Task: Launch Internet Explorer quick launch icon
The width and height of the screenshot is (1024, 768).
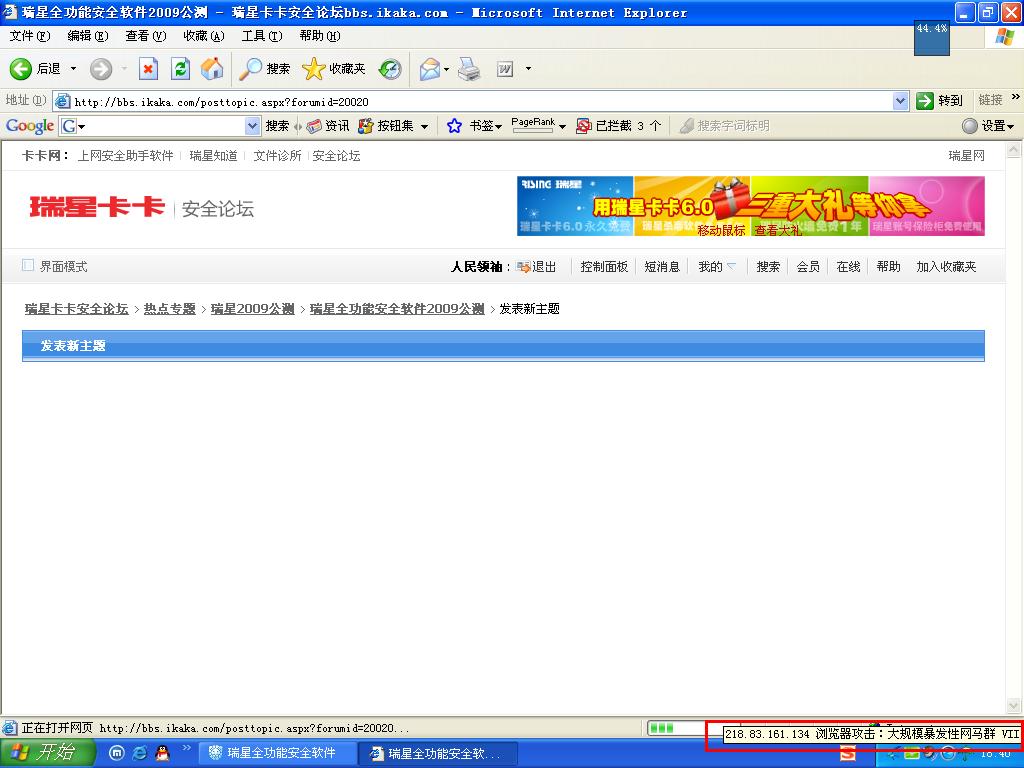Action: tap(139, 753)
